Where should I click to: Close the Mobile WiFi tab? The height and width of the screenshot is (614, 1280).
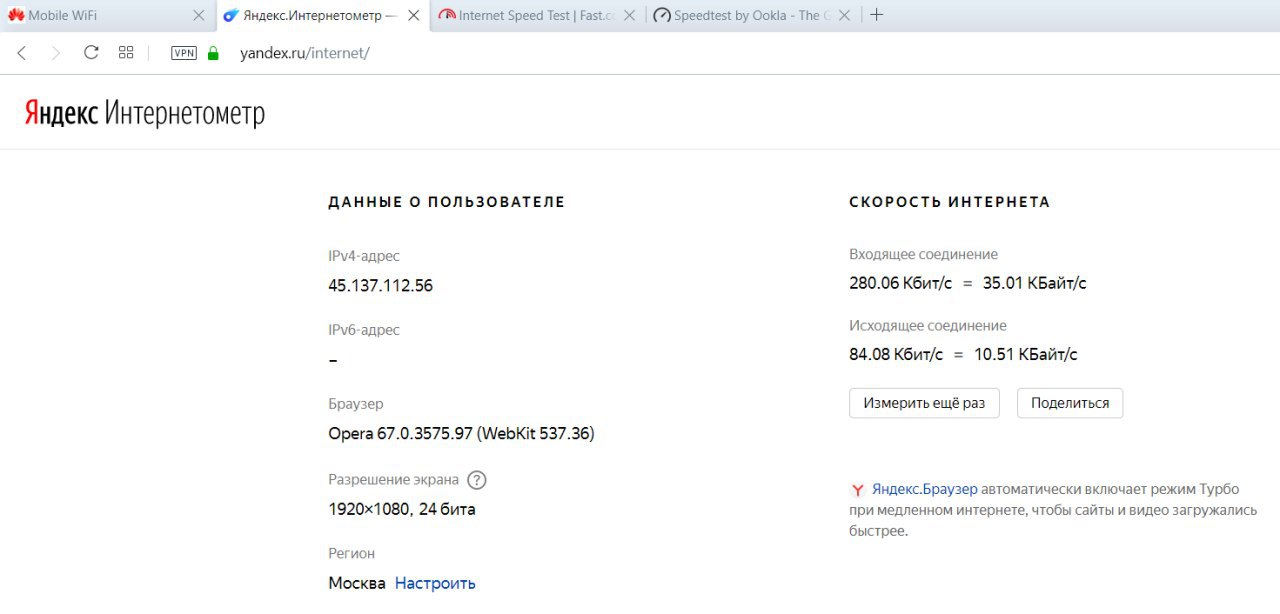(198, 15)
